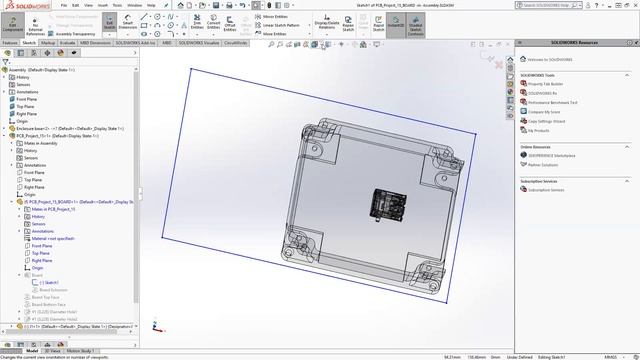
Task: Click the Home icon in the top toolbar
Action: [x=180, y=5]
